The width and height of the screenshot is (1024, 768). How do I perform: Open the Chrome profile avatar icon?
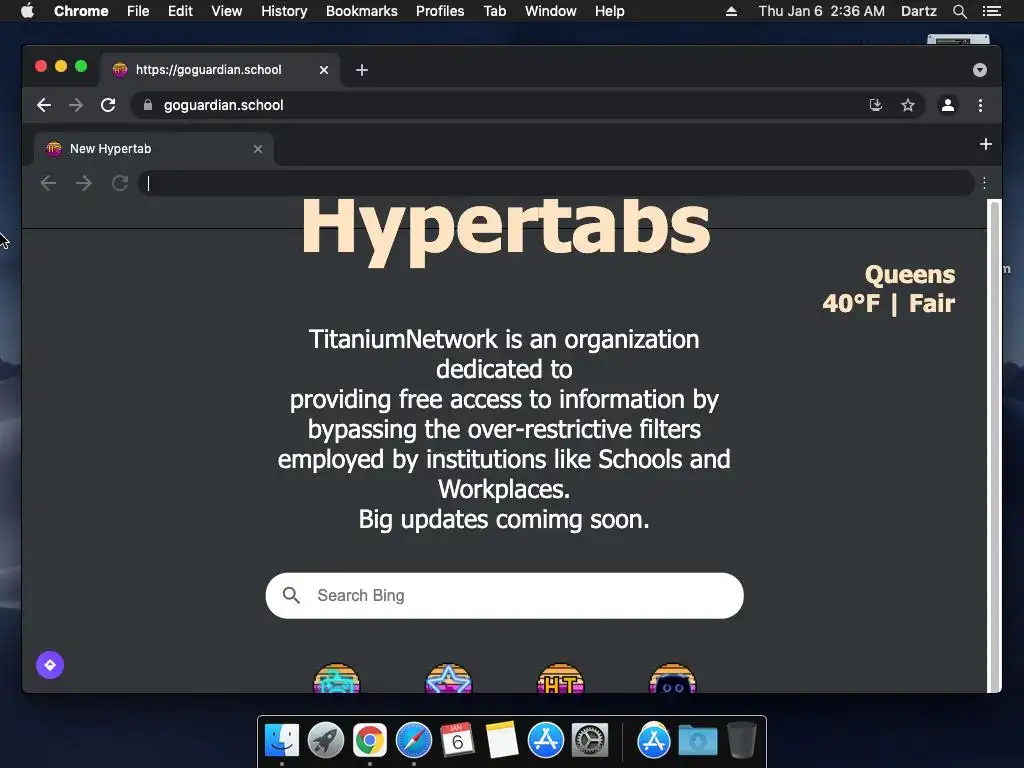click(x=948, y=105)
